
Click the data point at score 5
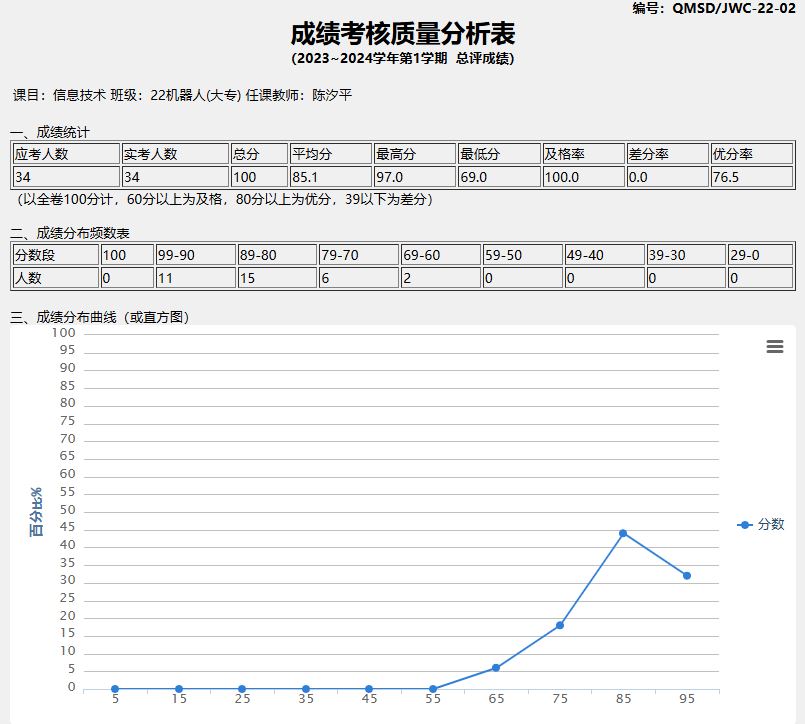(115, 689)
